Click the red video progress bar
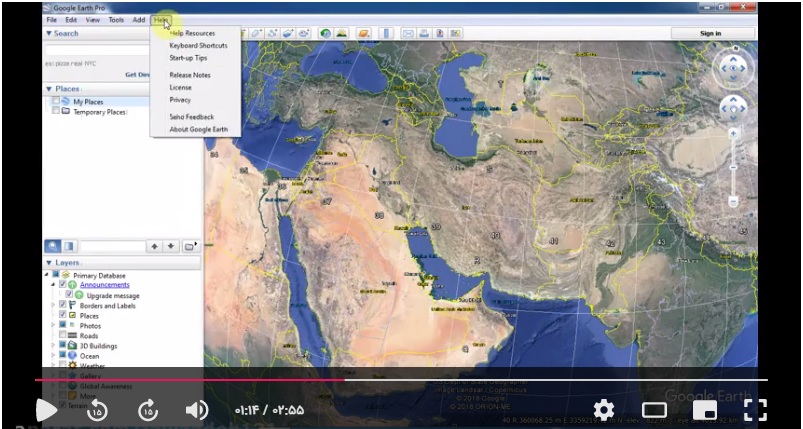803x429 pixels. click(190, 380)
